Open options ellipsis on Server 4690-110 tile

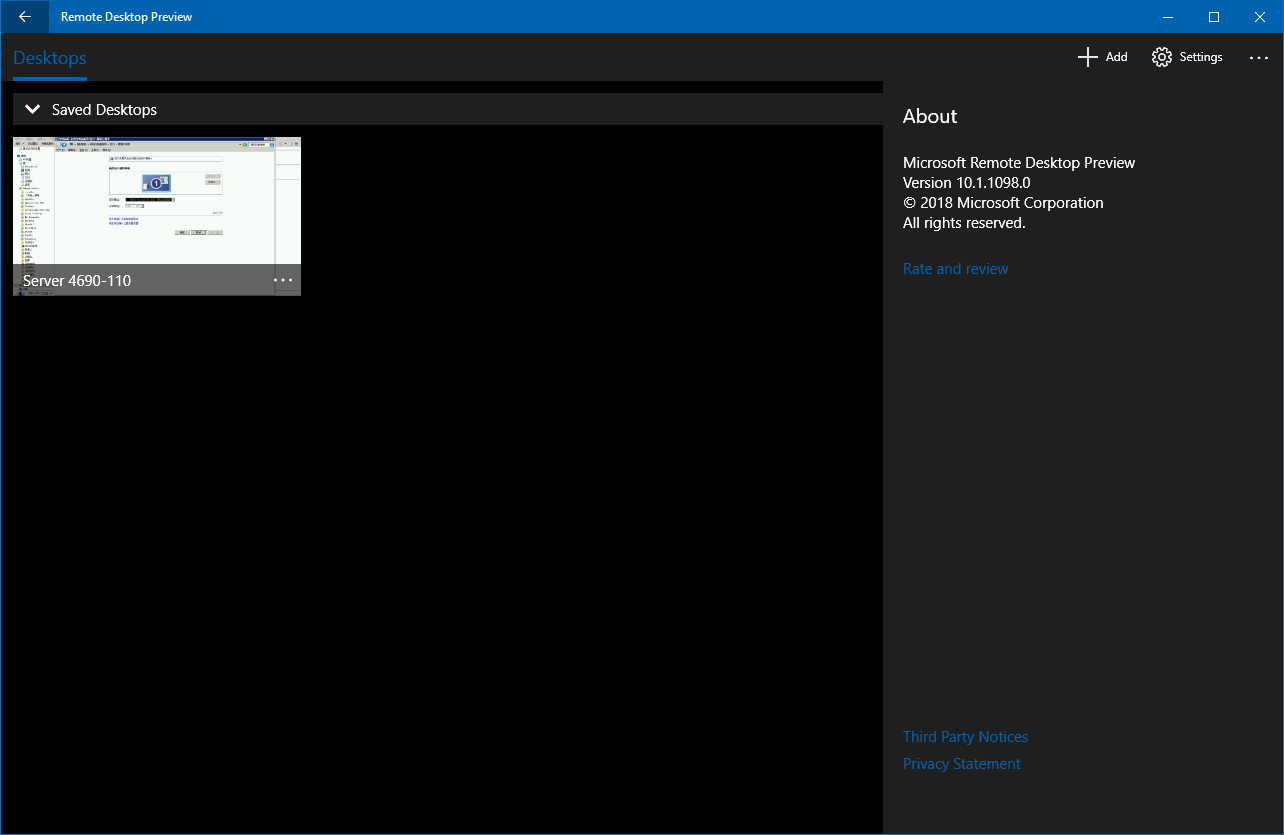(x=283, y=280)
